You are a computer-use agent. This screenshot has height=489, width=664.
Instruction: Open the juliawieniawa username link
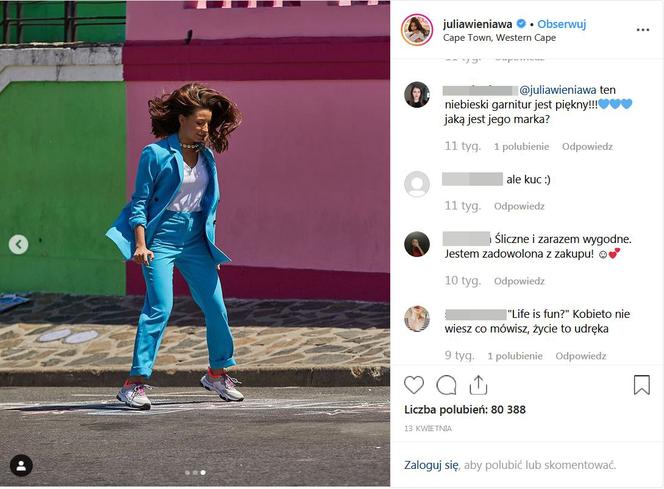[478, 24]
